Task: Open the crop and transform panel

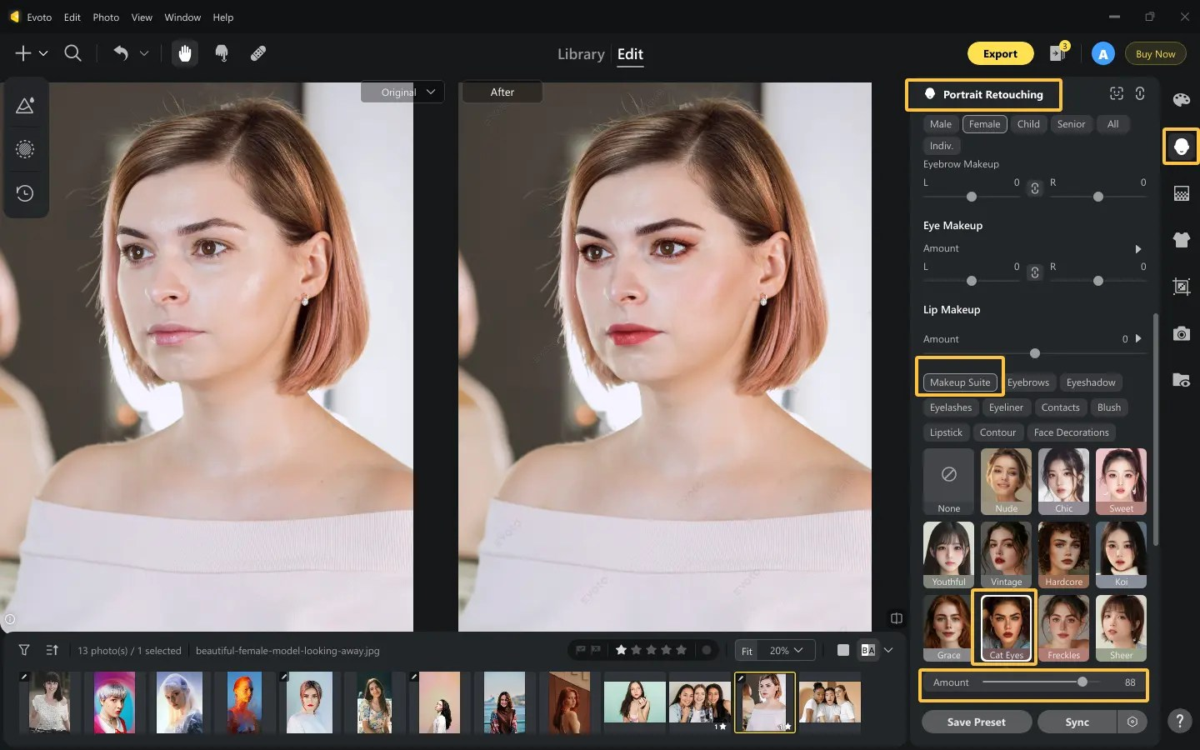Action: point(1181,287)
